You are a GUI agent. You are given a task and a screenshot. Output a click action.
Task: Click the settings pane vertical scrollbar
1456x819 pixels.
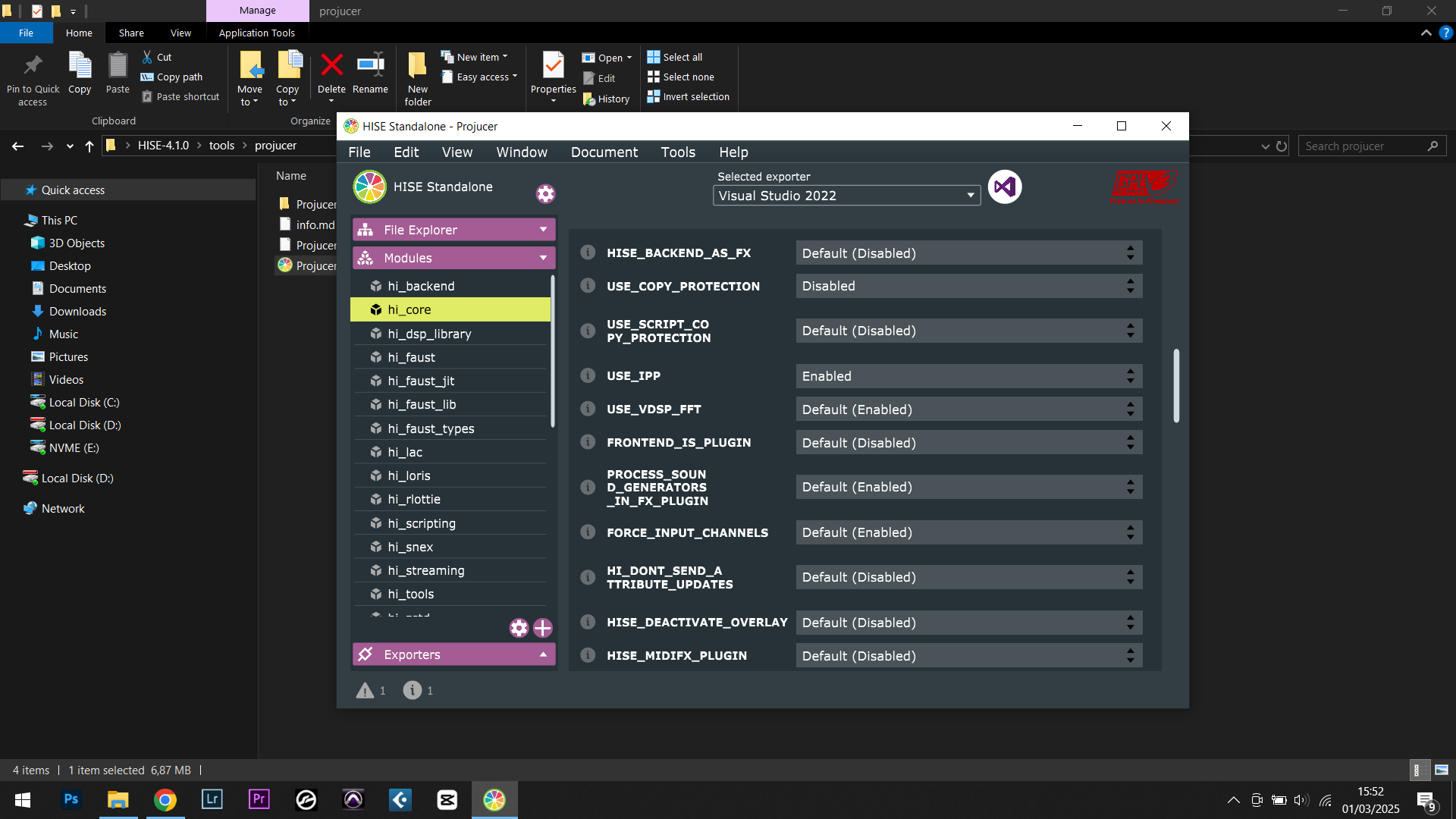click(1177, 385)
